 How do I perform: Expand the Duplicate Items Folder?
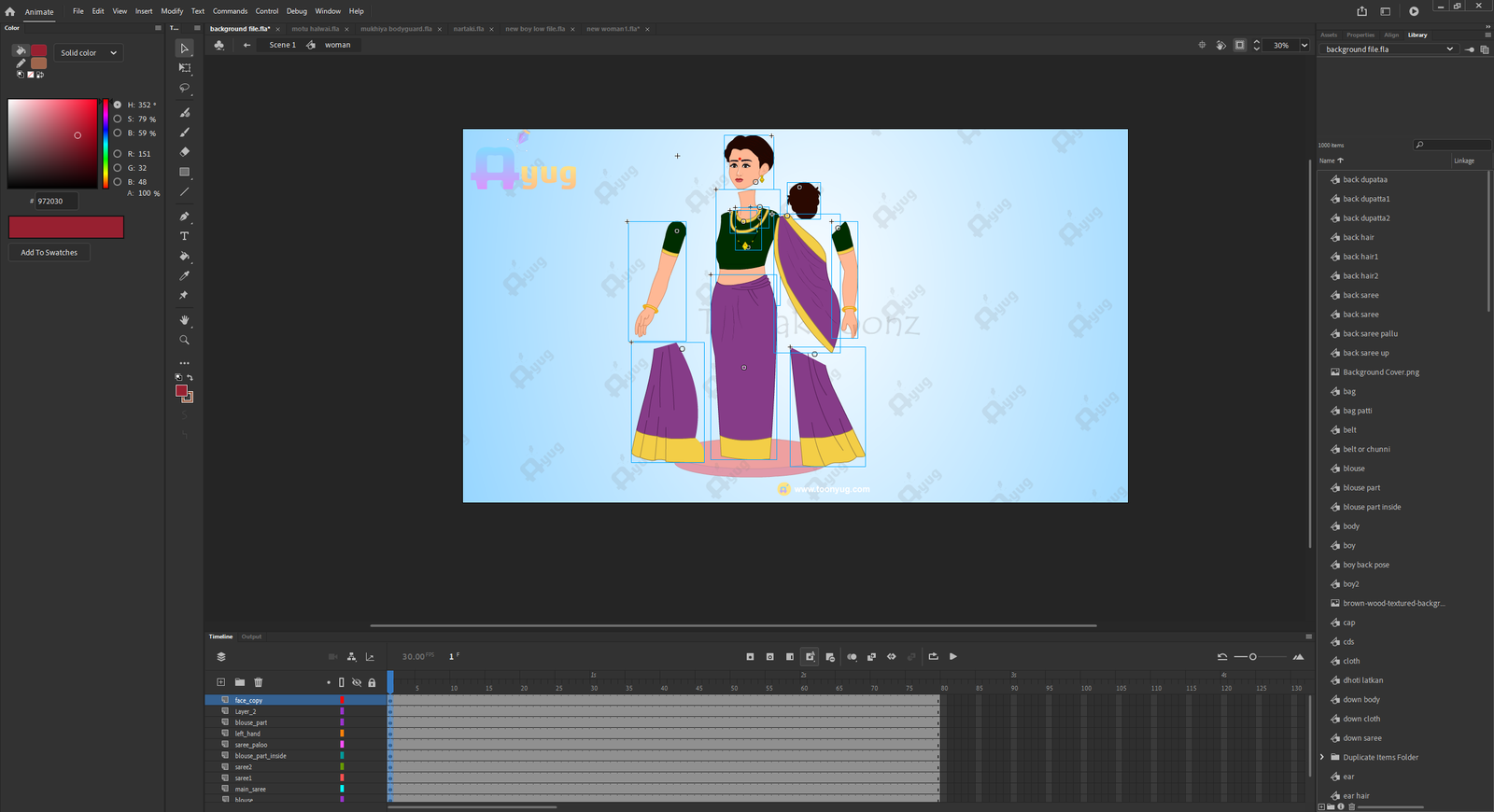(1322, 757)
